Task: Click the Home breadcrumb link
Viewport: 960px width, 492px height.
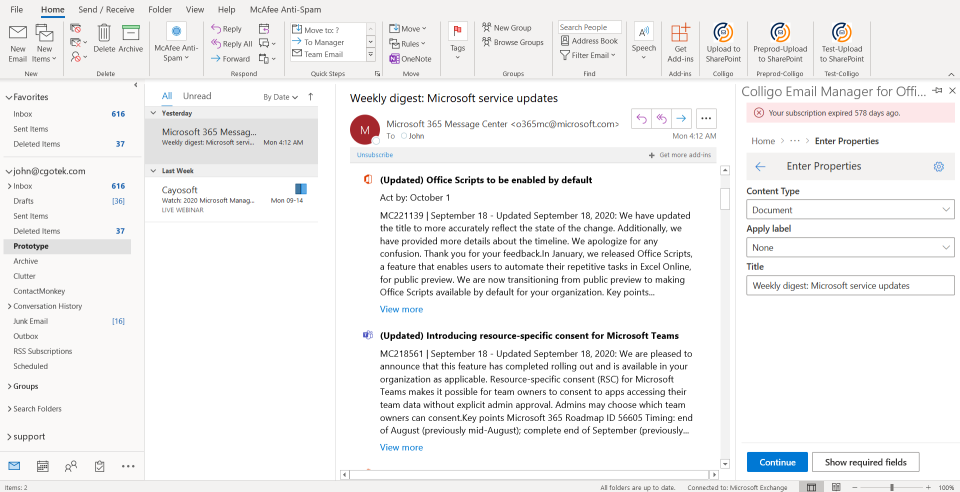Action: point(763,141)
